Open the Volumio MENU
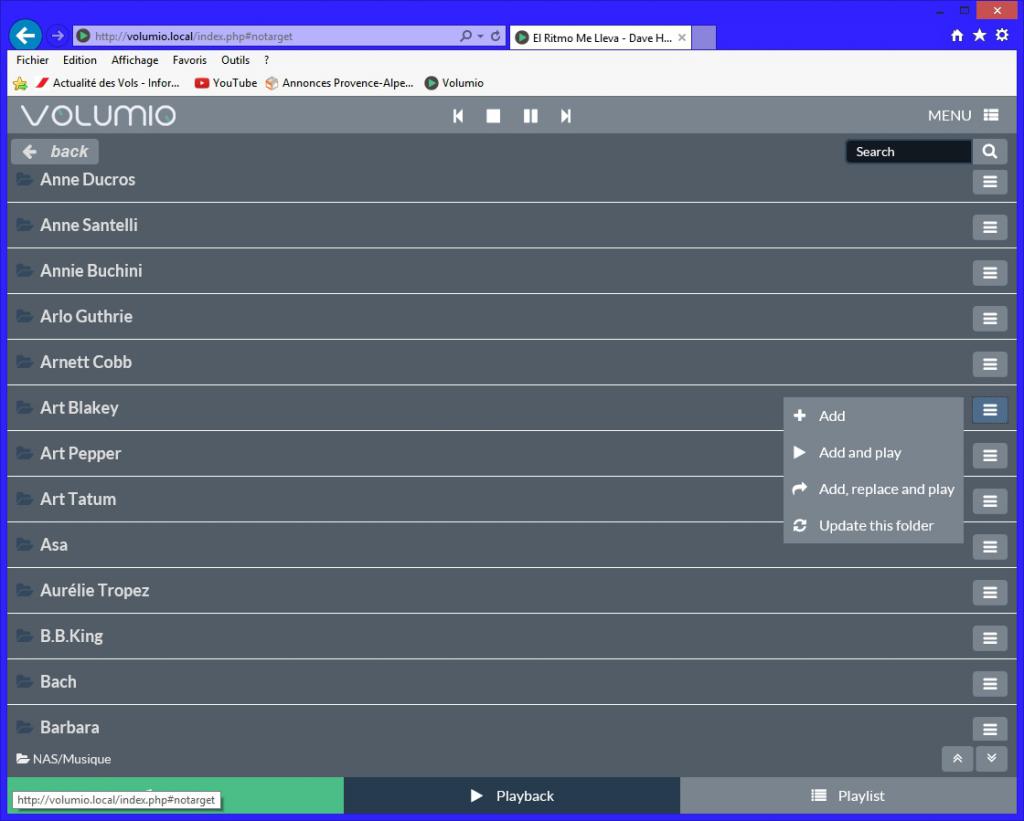Viewport: 1024px width, 821px height. 963,116
